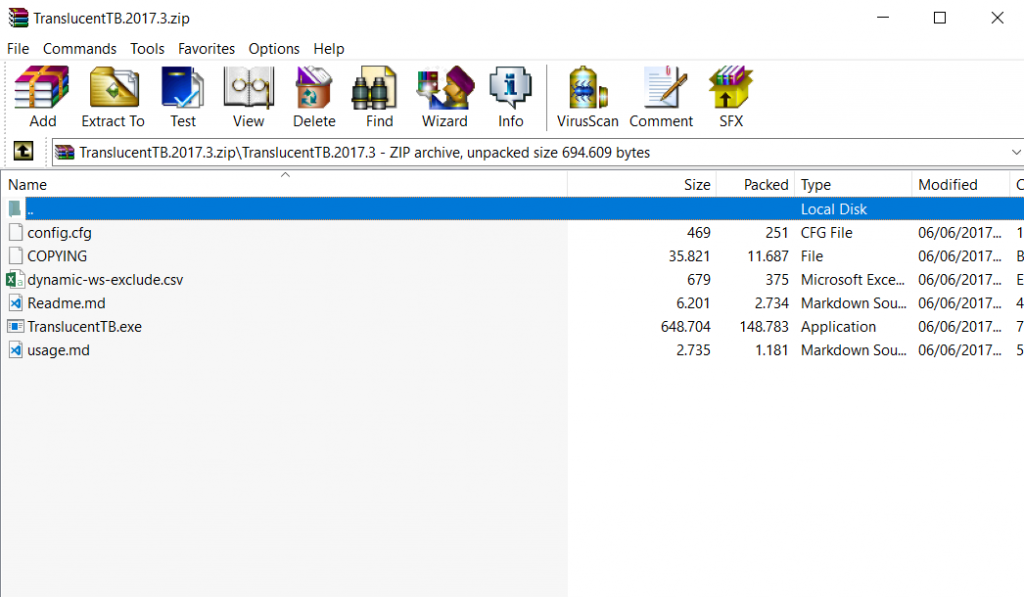The image size is (1024, 597).
Task: Click the parent folder icon in list
Action: [x=15, y=209]
